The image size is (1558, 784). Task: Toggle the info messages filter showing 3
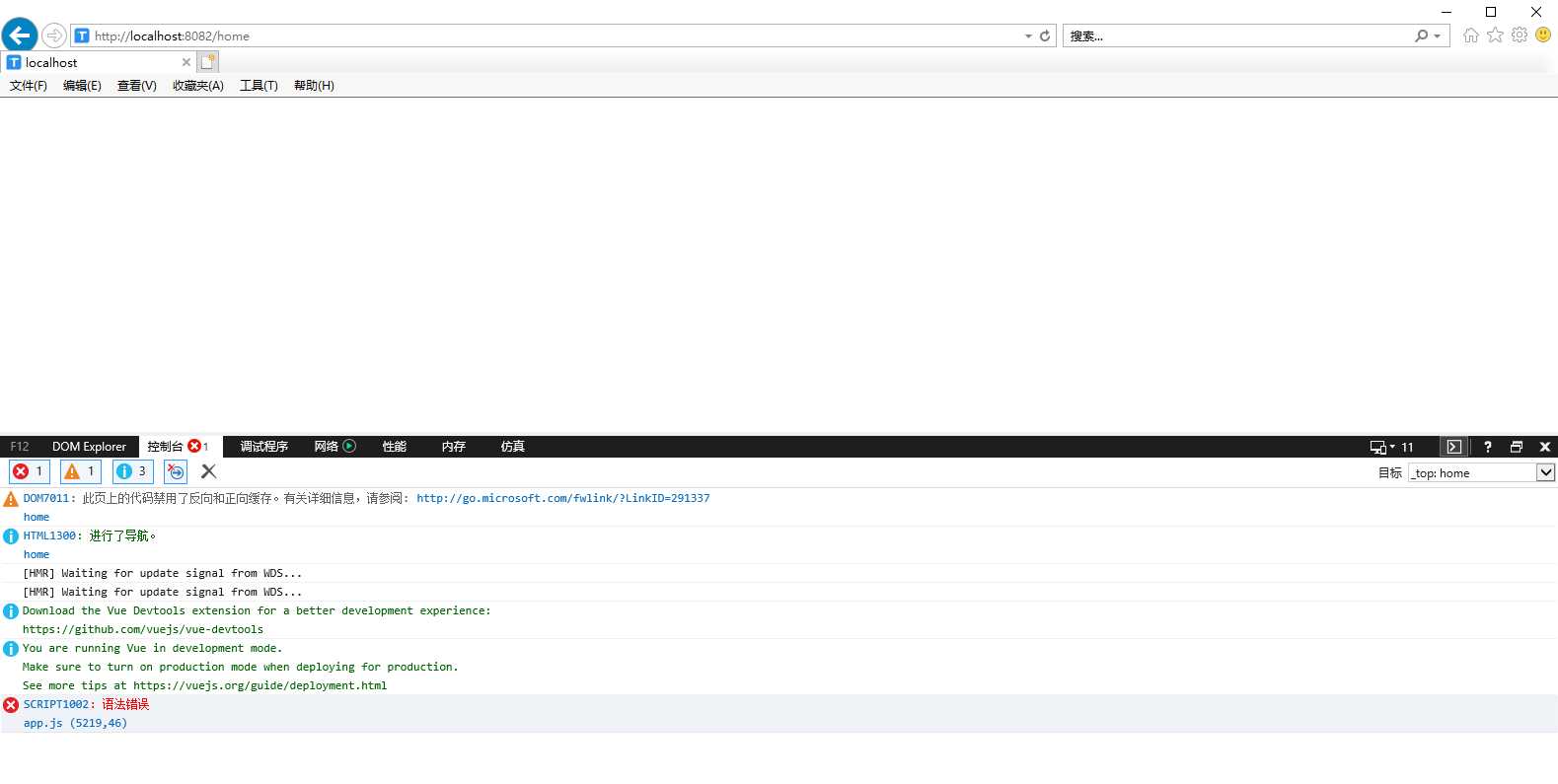pyautogui.click(x=133, y=471)
